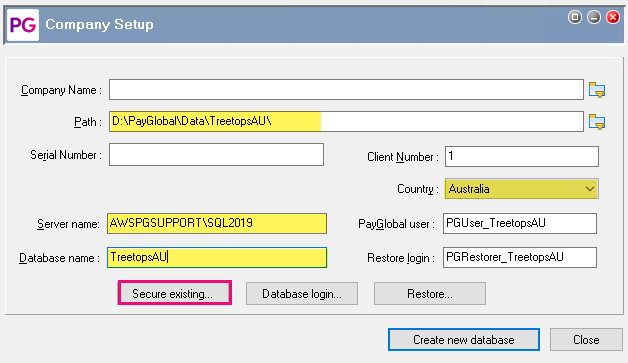Click the restore window icon in title bar
628x363 pixels.
click(x=575, y=17)
